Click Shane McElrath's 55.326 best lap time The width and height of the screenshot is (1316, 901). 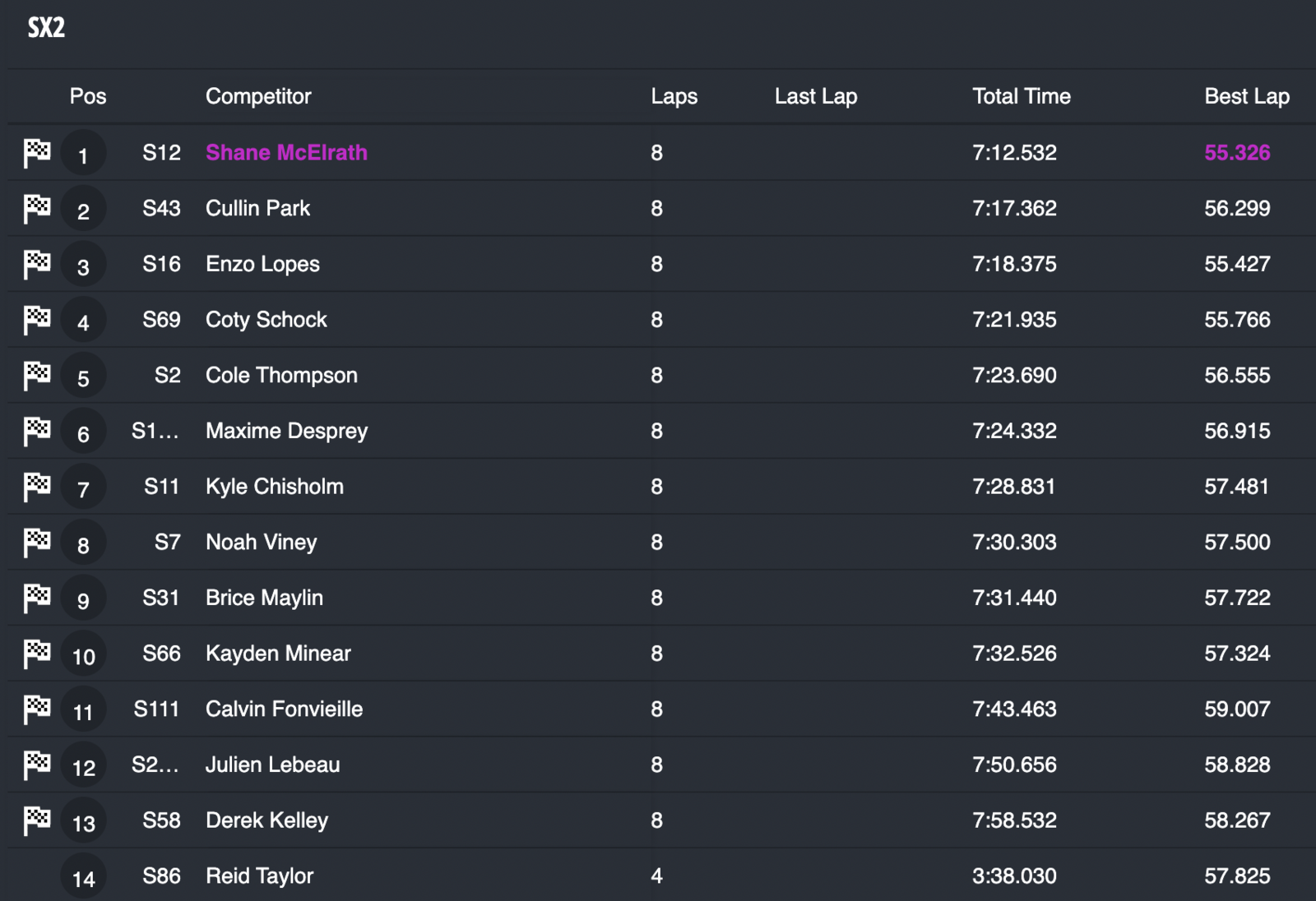1237,153
